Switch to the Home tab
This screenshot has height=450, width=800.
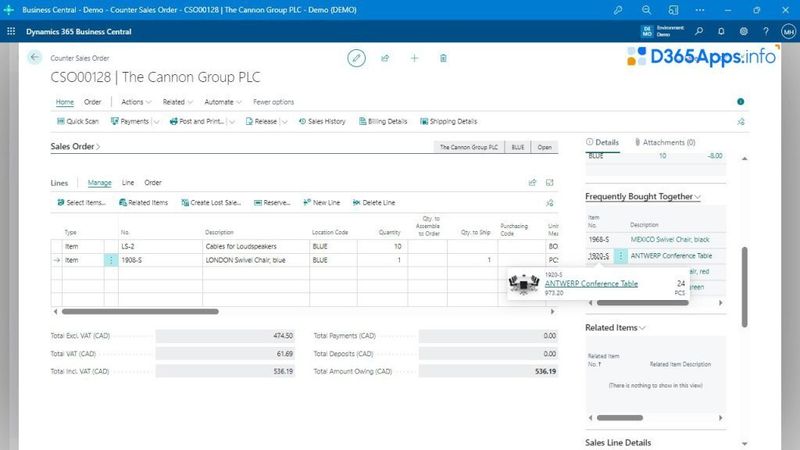click(x=64, y=102)
